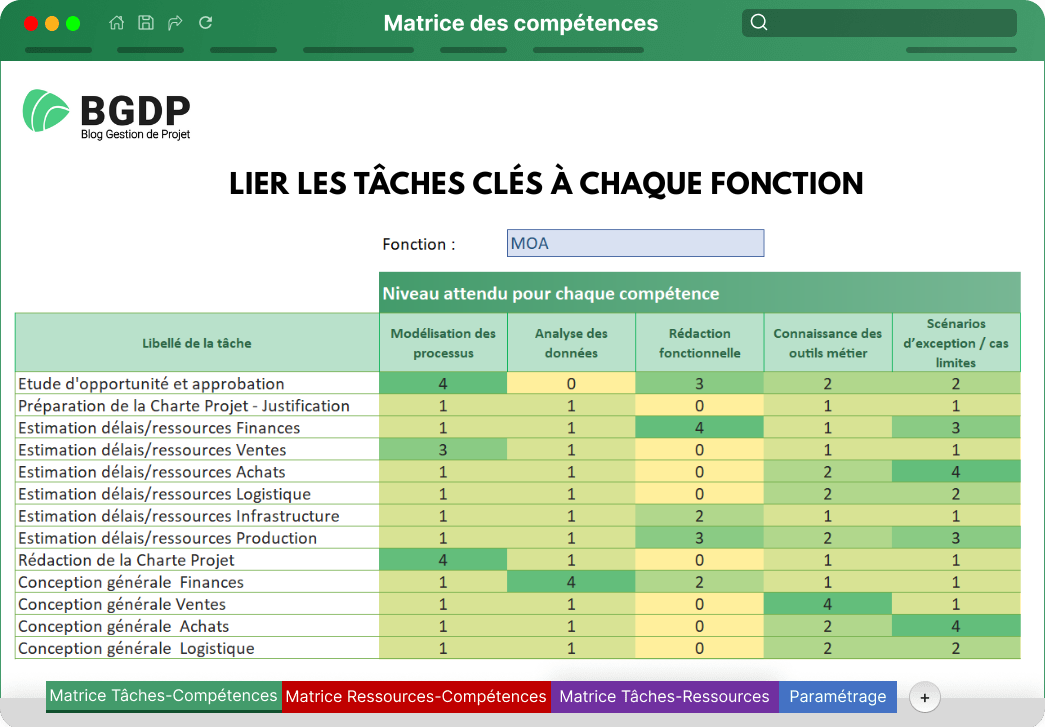This screenshot has width=1045, height=727.
Task: Click the Rédaction fonctionnelle column header
Action: point(699,343)
